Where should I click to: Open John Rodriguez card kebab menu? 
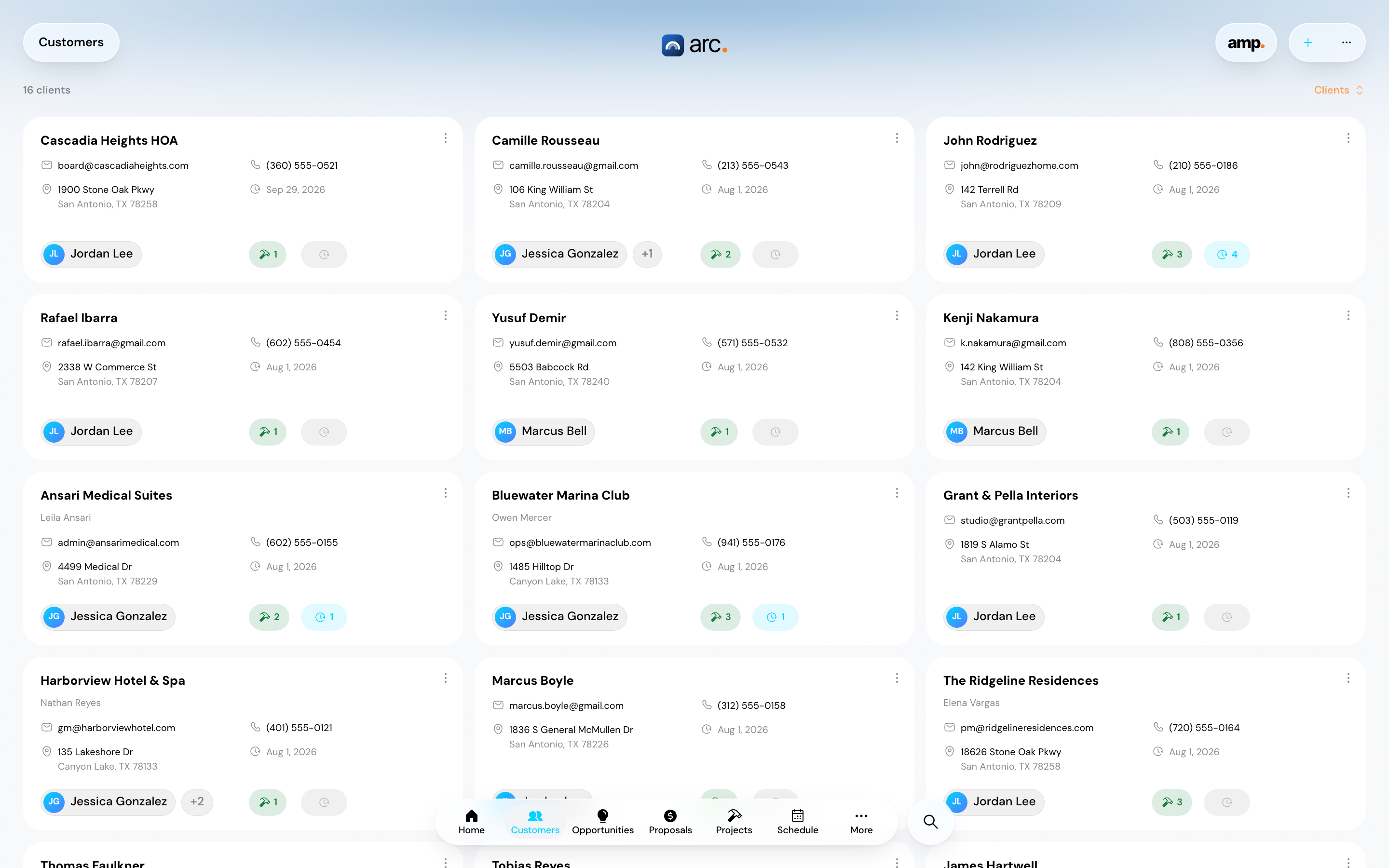tap(1348, 138)
